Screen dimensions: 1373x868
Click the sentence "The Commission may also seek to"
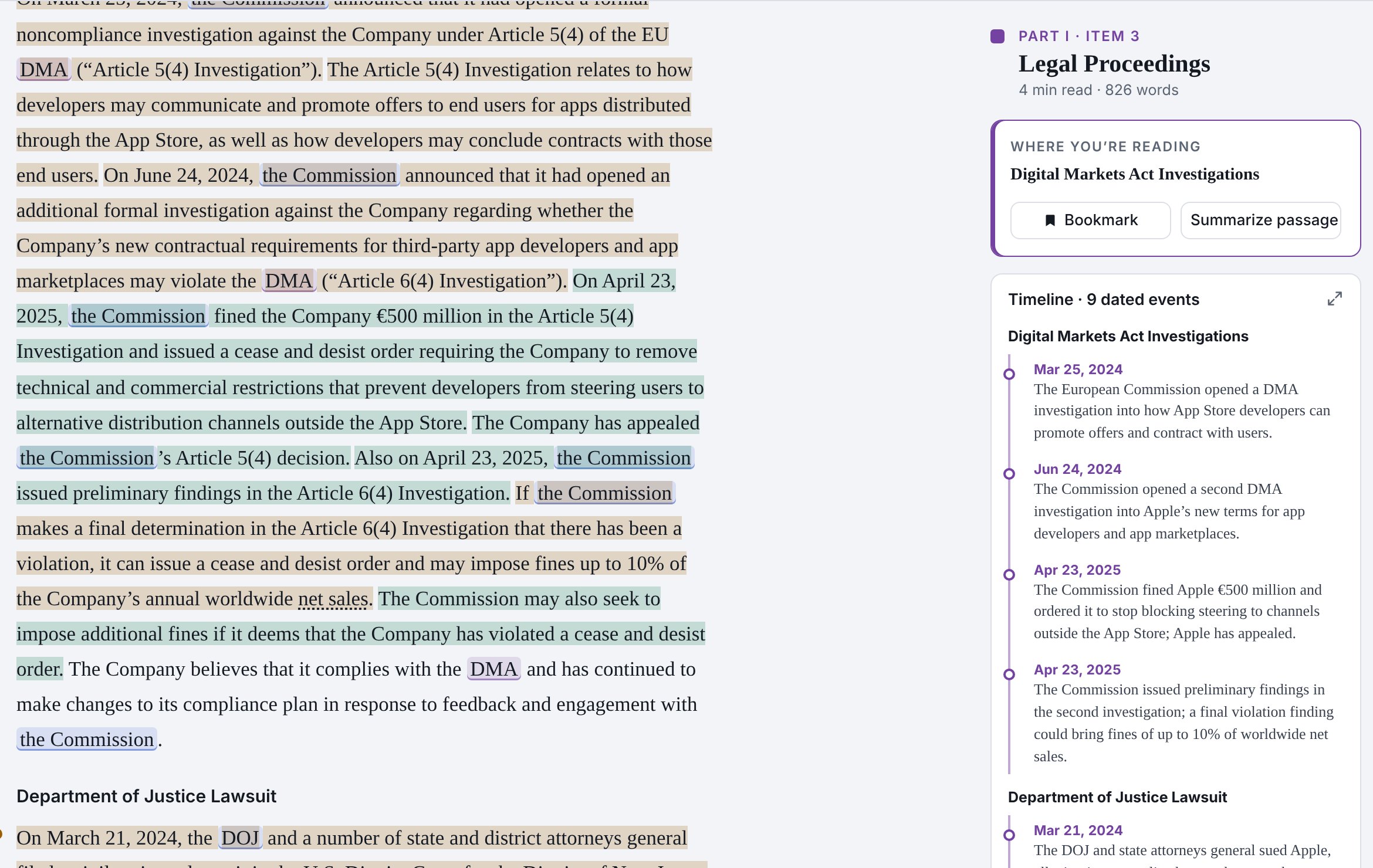(x=519, y=599)
